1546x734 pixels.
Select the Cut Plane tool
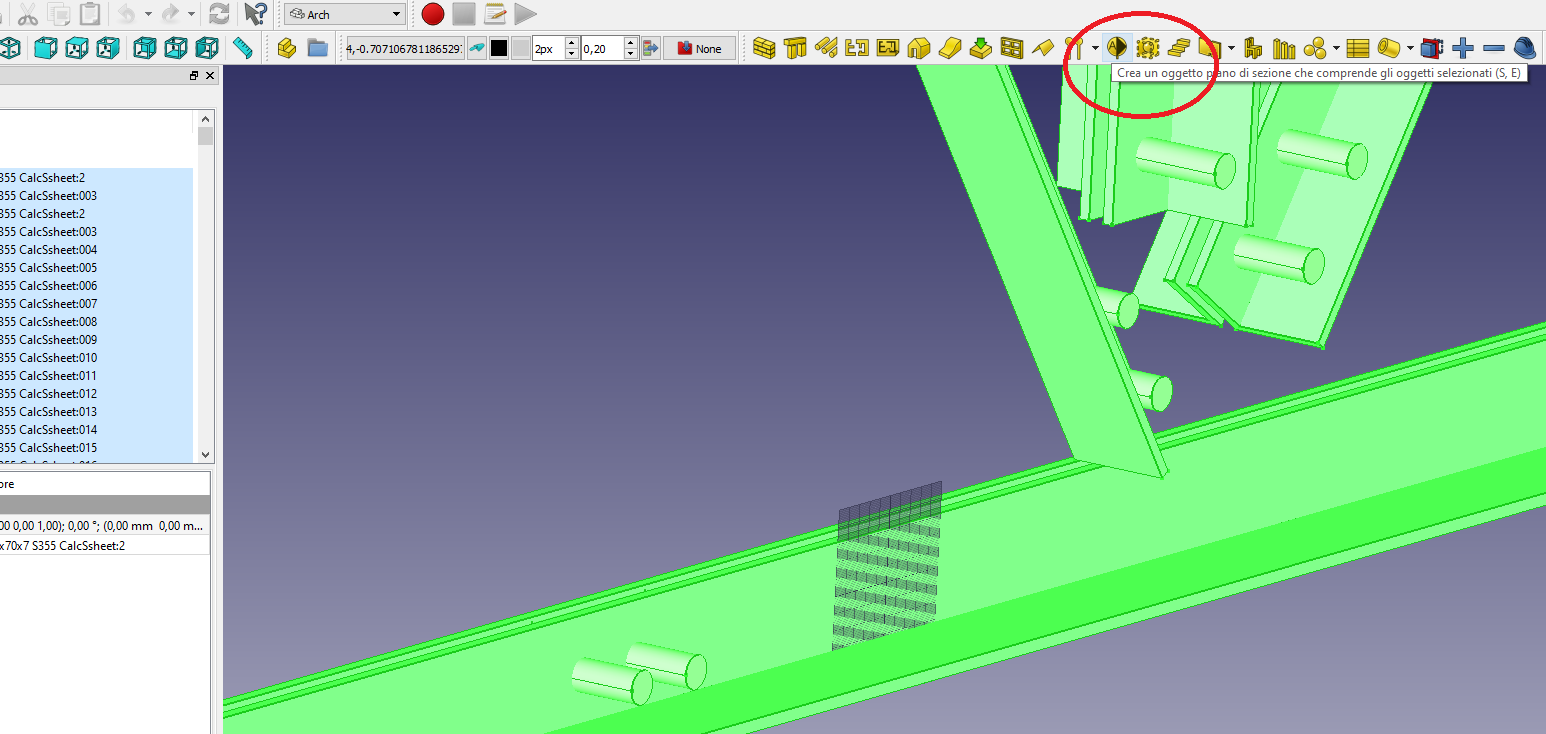(1432, 47)
